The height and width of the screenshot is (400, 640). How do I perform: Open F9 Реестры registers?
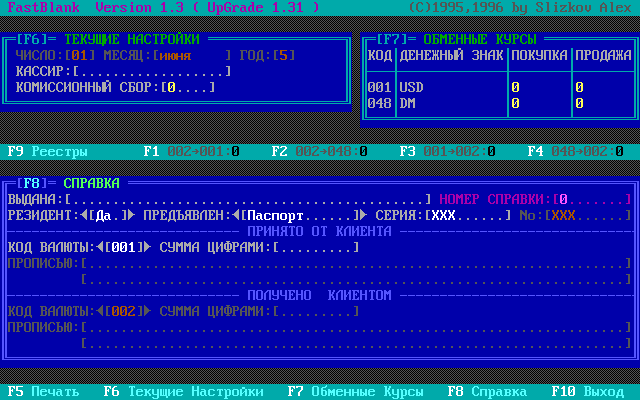coord(48,152)
